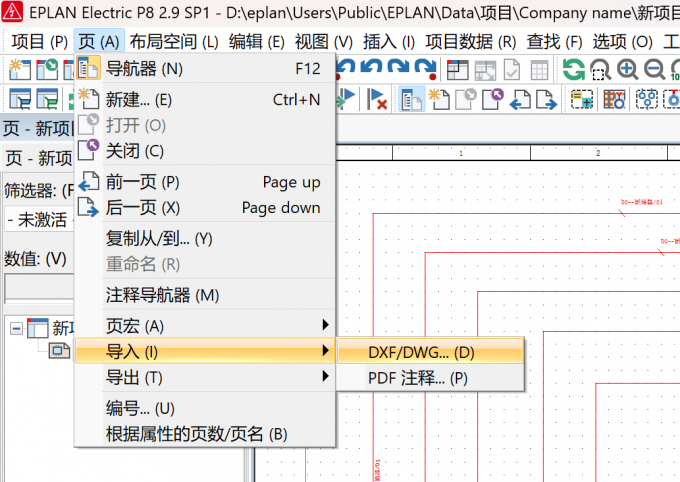This screenshot has height=482, width=680.
Task: Click the graphical editor layout toolbar icon
Action: [458, 69]
